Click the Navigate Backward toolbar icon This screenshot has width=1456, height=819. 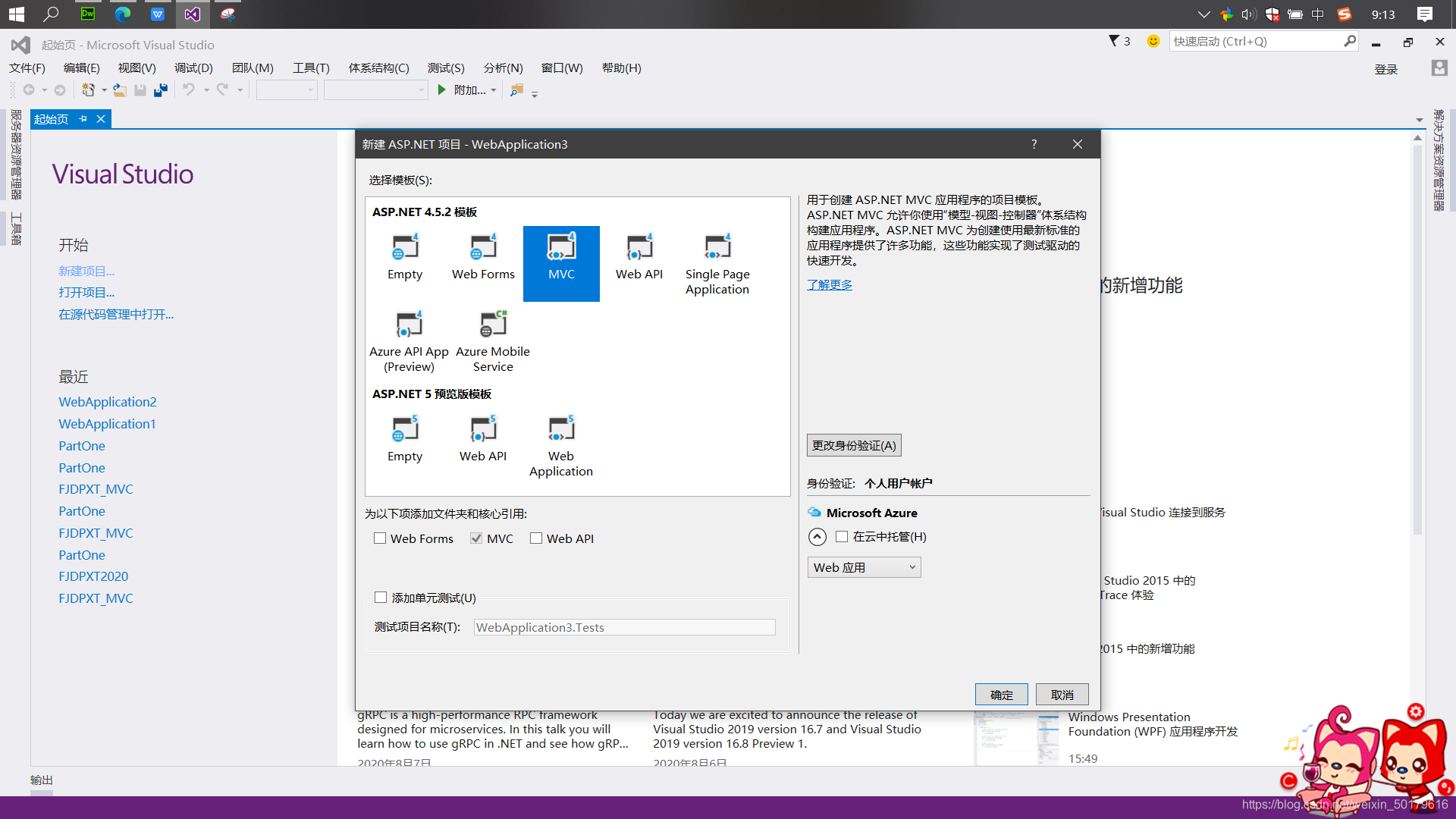29,90
